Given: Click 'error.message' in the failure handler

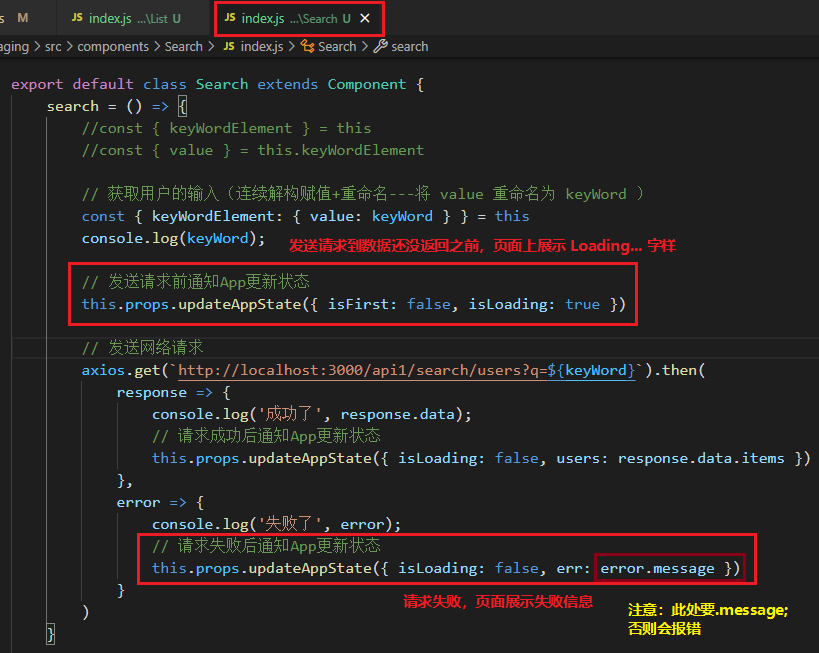Looking at the screenshot, I should click(x=657, y=568).
